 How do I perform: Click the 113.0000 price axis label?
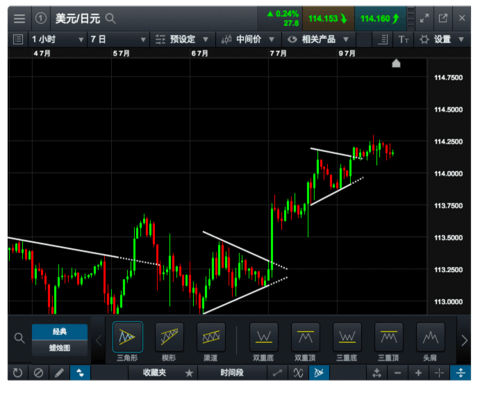[448, 302]
